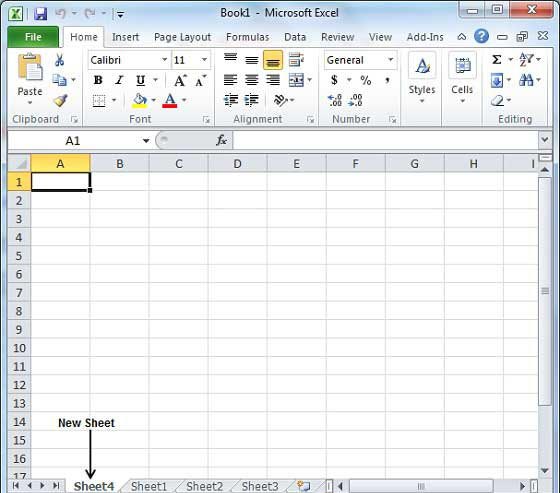The width and height of the screenshot is (560, 493).
Task: Open Font dialog box launcher
Action: (206, 120)
